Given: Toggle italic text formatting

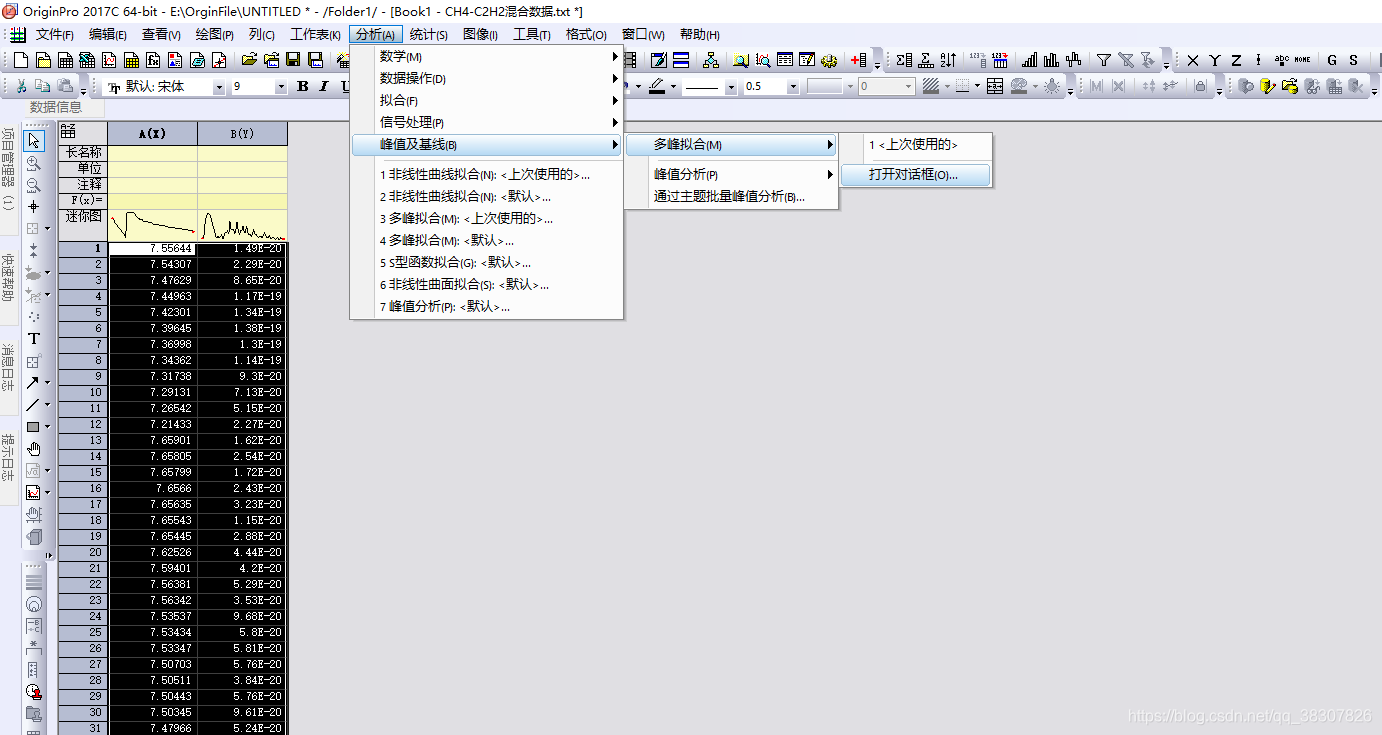Looking at the screenshot, I should [x=324, y=87].
